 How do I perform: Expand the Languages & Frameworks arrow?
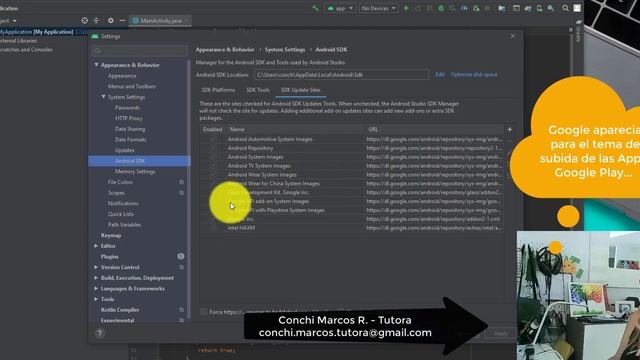(x=96, y=288)
